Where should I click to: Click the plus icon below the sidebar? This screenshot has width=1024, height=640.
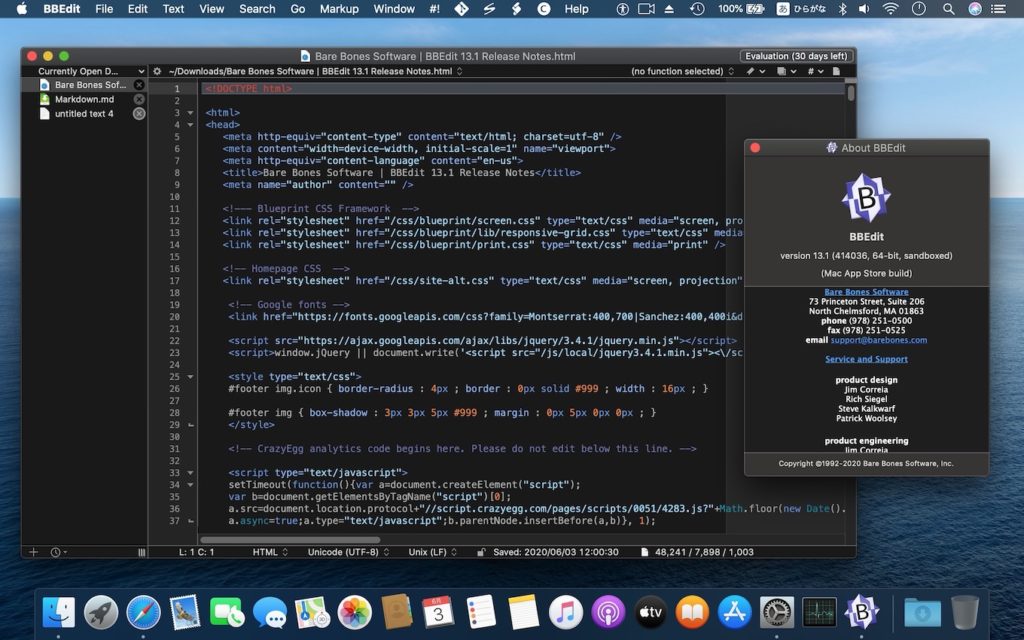pos(33,552)
